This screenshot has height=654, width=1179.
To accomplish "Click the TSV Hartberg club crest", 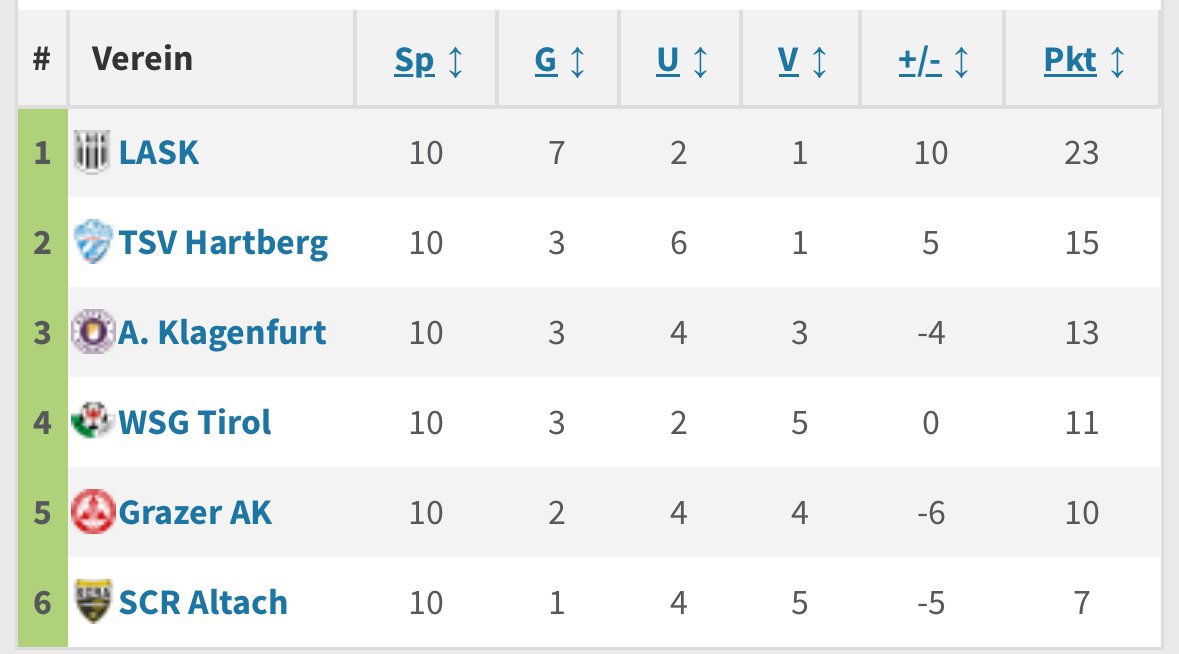I will pos(93,243).
